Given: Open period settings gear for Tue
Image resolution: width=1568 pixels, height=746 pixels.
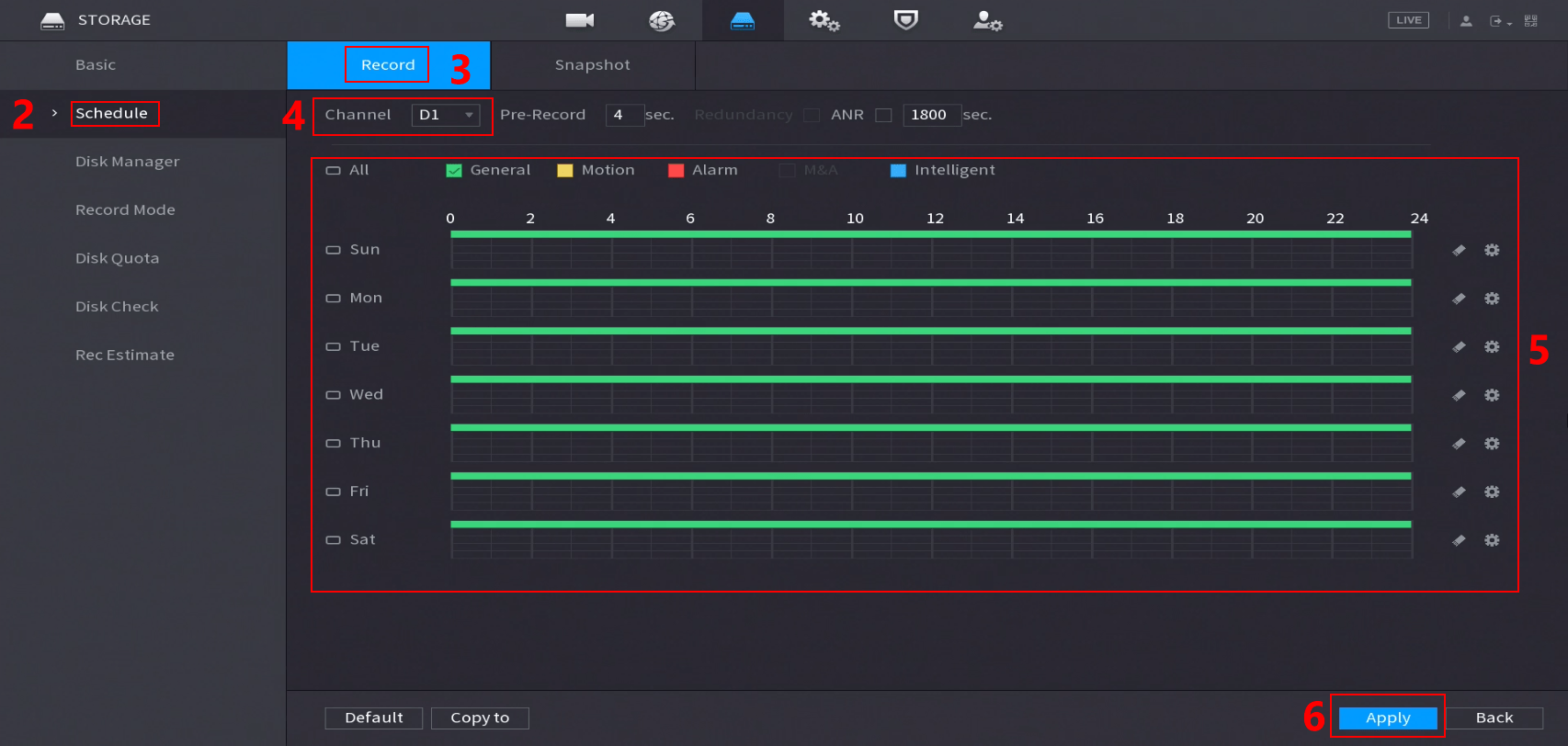Looking at the screenshot, I should (x=1492, y=346).
